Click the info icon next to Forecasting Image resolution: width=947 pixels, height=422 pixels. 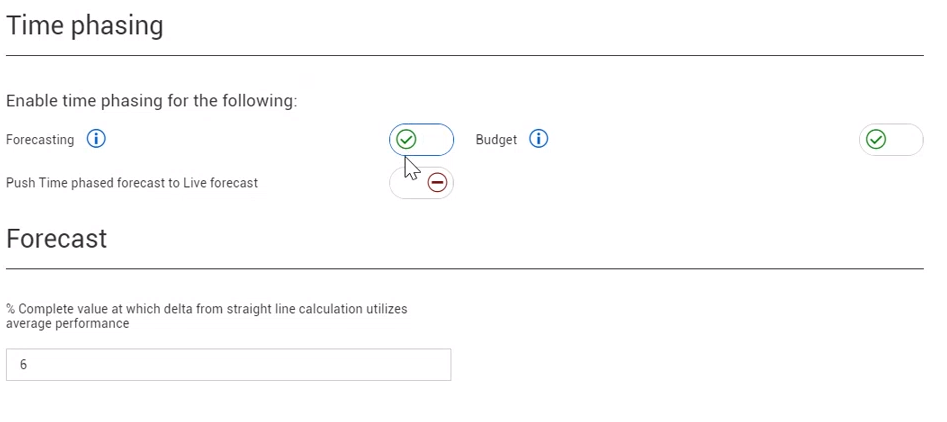(96, 139)
